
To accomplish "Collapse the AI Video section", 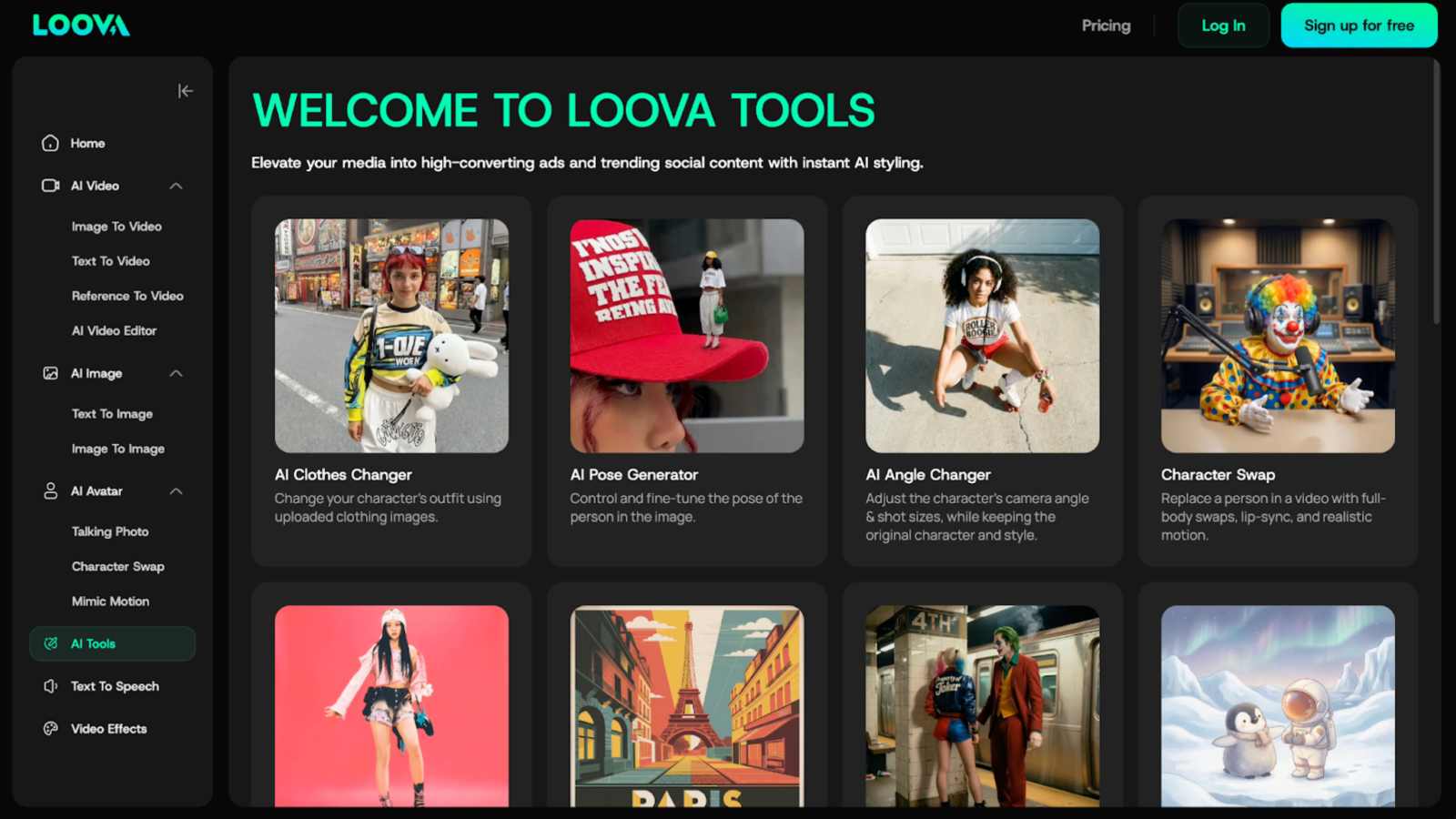I will pyautogui.click(x=177, y=185).
